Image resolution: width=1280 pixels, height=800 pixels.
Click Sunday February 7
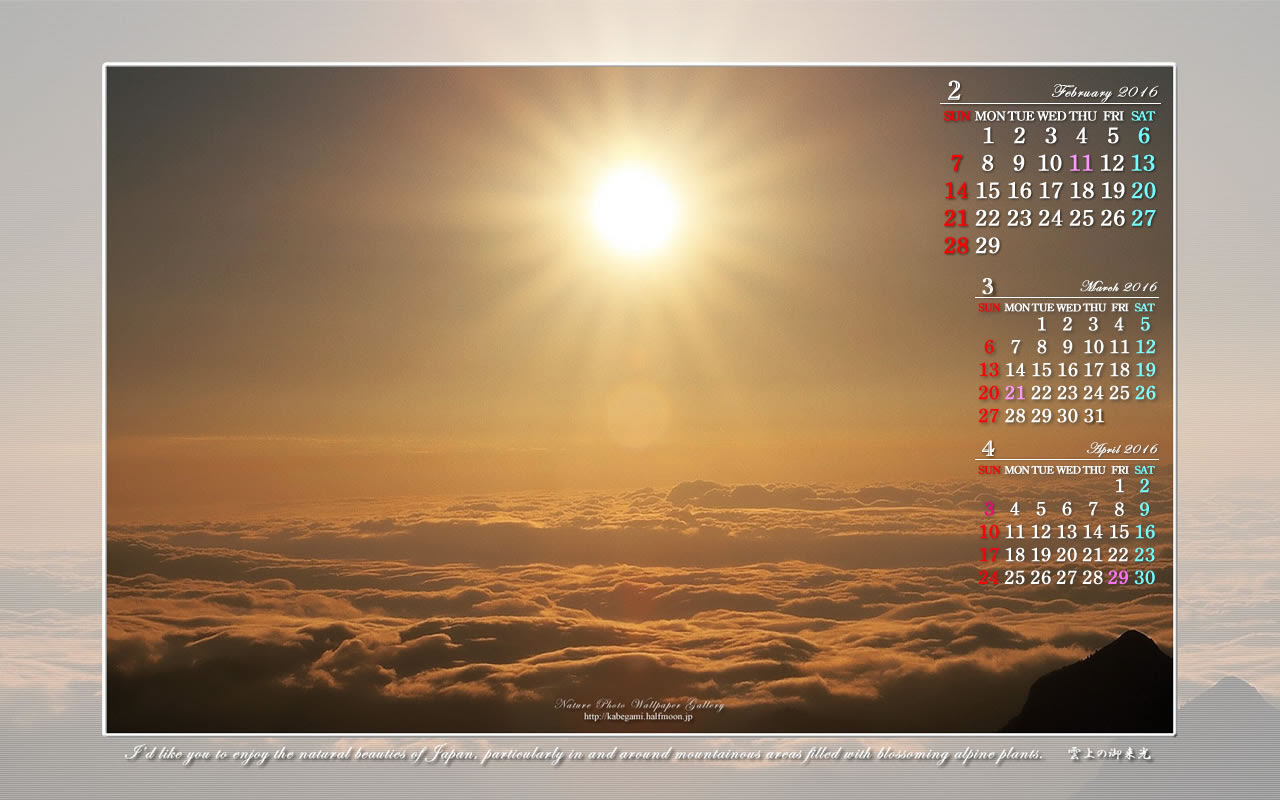point(957,163)
